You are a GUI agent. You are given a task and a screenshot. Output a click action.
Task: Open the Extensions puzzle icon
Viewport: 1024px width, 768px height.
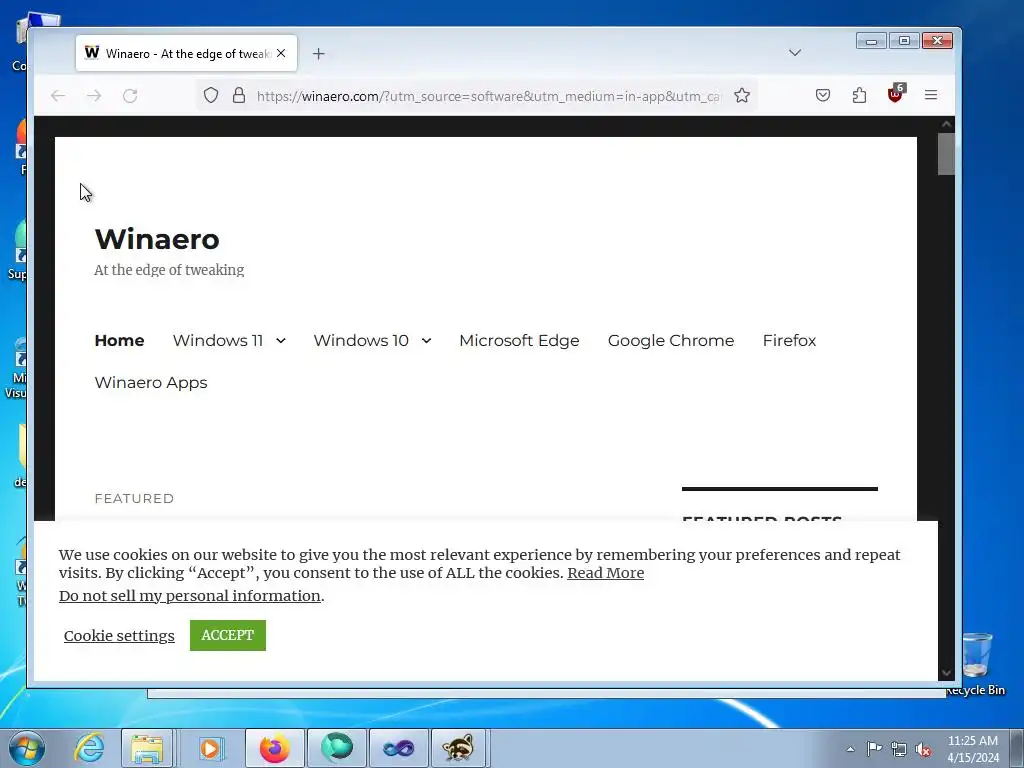click(859, 95)
